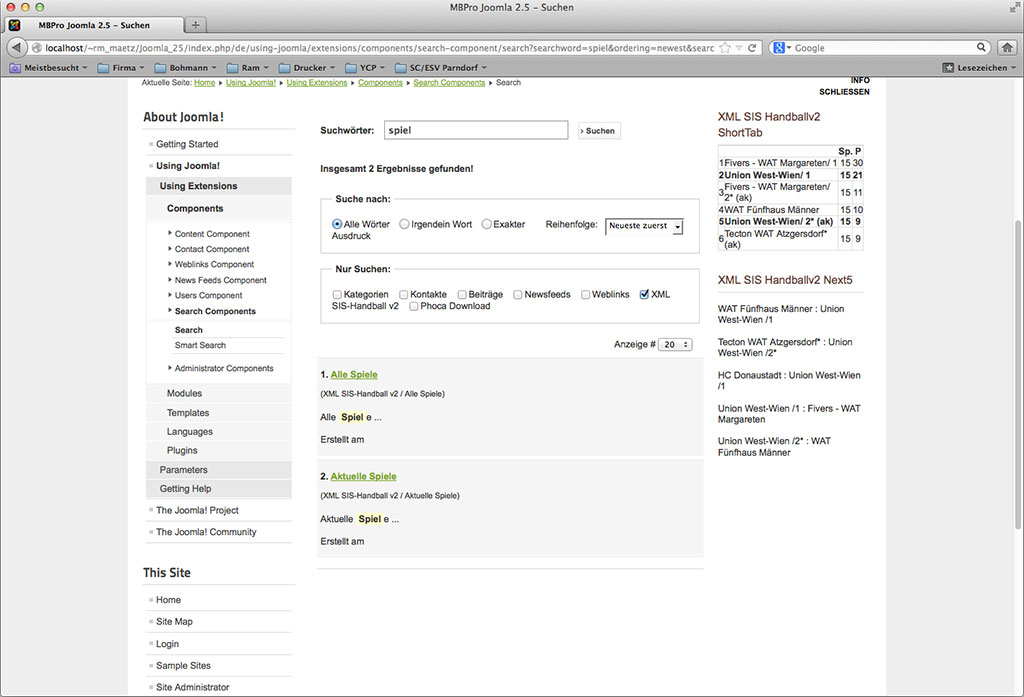This screenshot has height=697, width=1024.
Task: Open Login in This Site menu
Action: (167, 643)
